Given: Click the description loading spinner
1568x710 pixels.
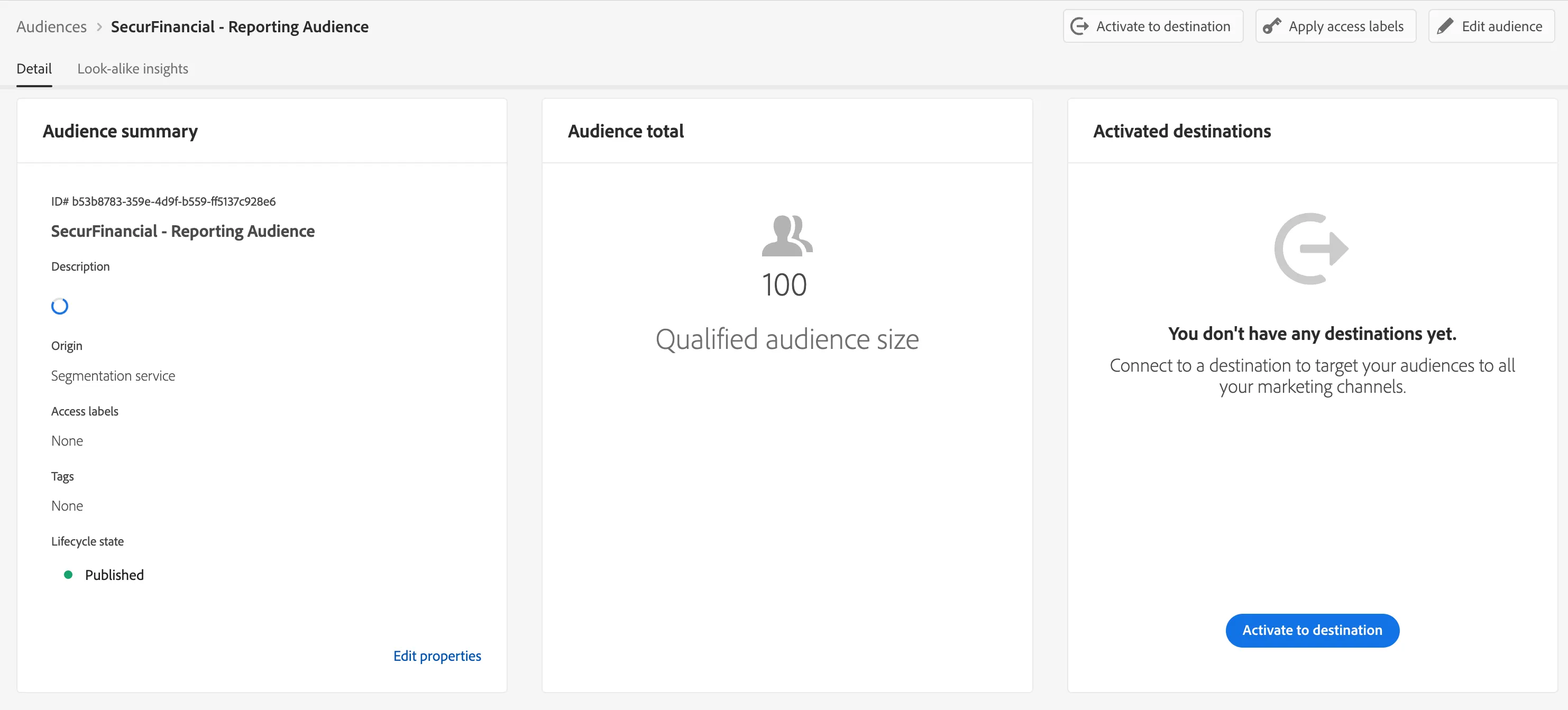Looking at the screenshot, I should coord(60,306).
